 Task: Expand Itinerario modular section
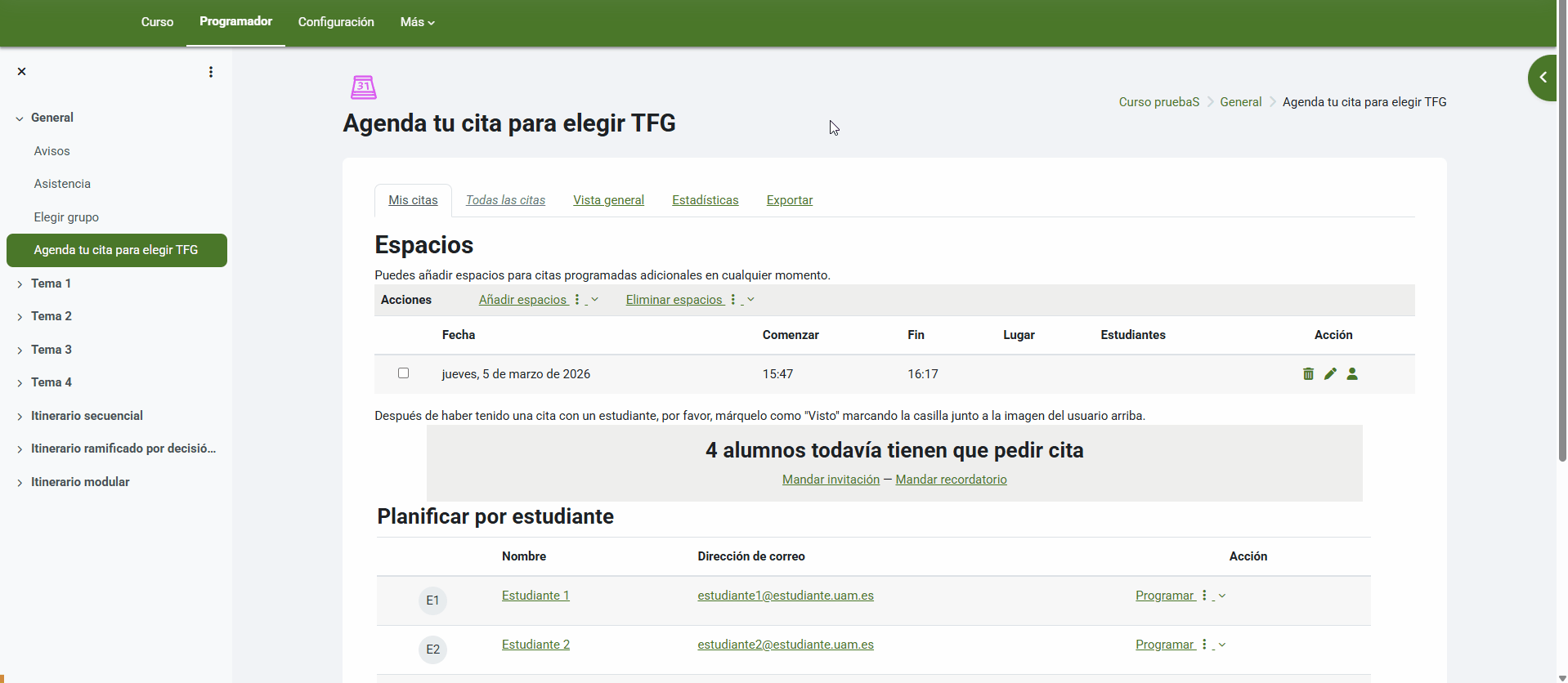[x=20, y=483]
